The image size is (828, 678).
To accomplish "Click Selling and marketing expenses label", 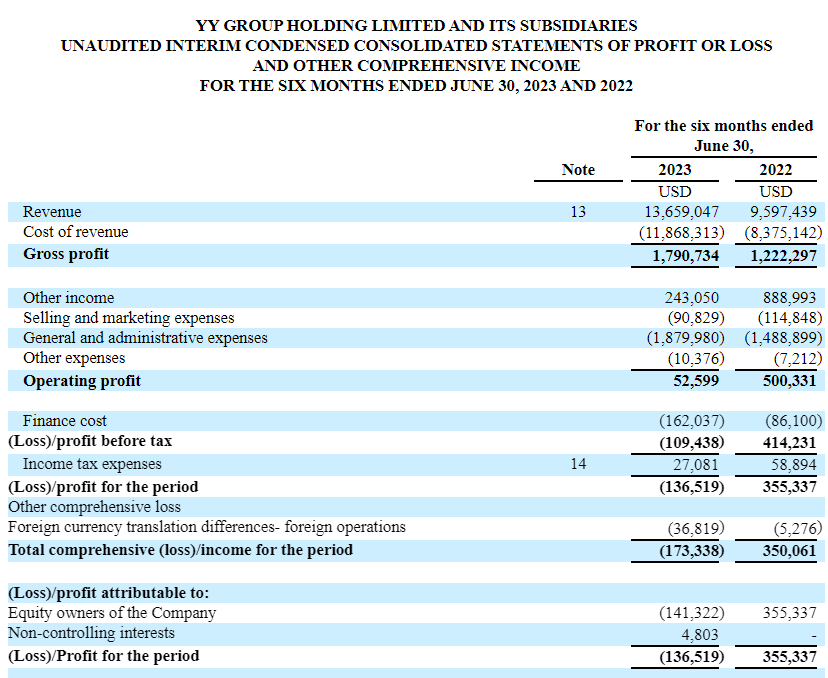I will click(129, 318).
